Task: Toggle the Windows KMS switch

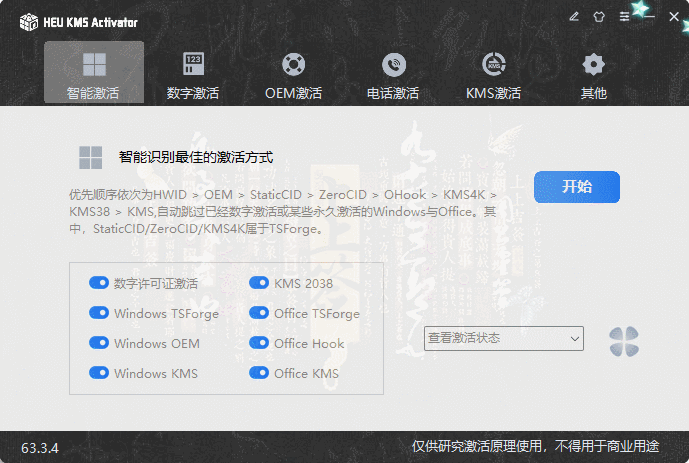Action: [x=99, y=373]
